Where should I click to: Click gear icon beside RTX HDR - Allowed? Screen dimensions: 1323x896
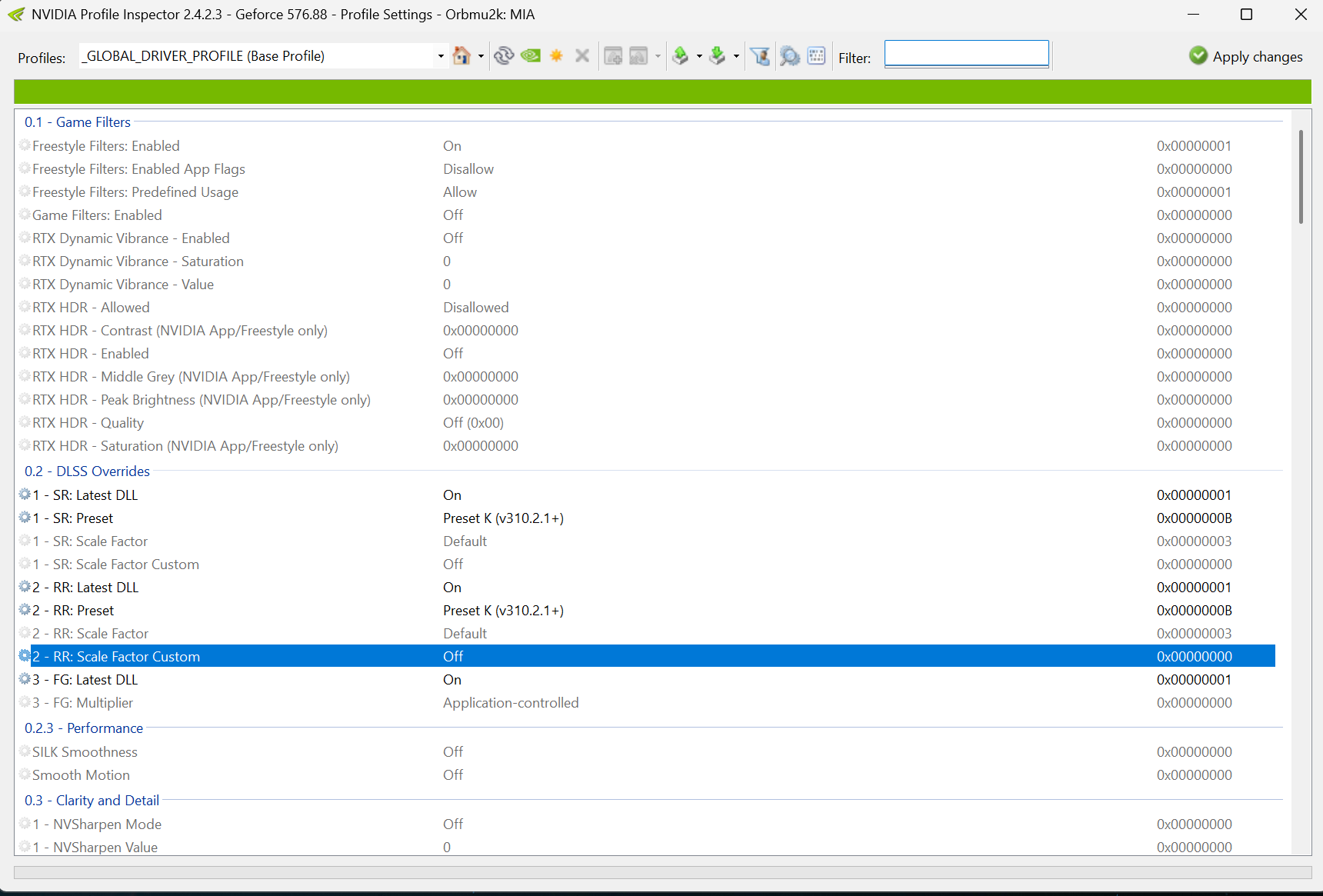[x=25, y=307]
